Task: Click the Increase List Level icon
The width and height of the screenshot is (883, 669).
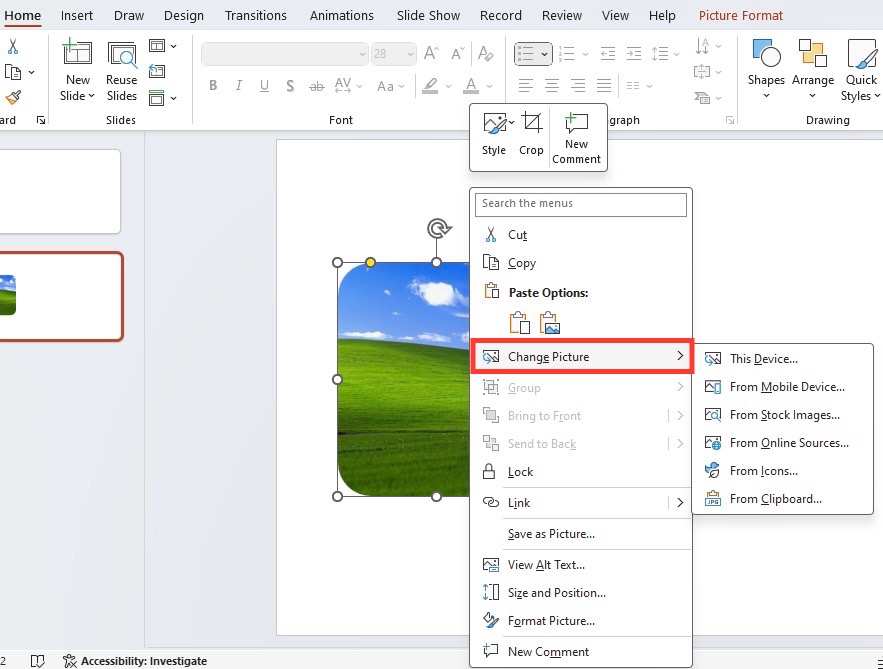Action: (634, 54)
